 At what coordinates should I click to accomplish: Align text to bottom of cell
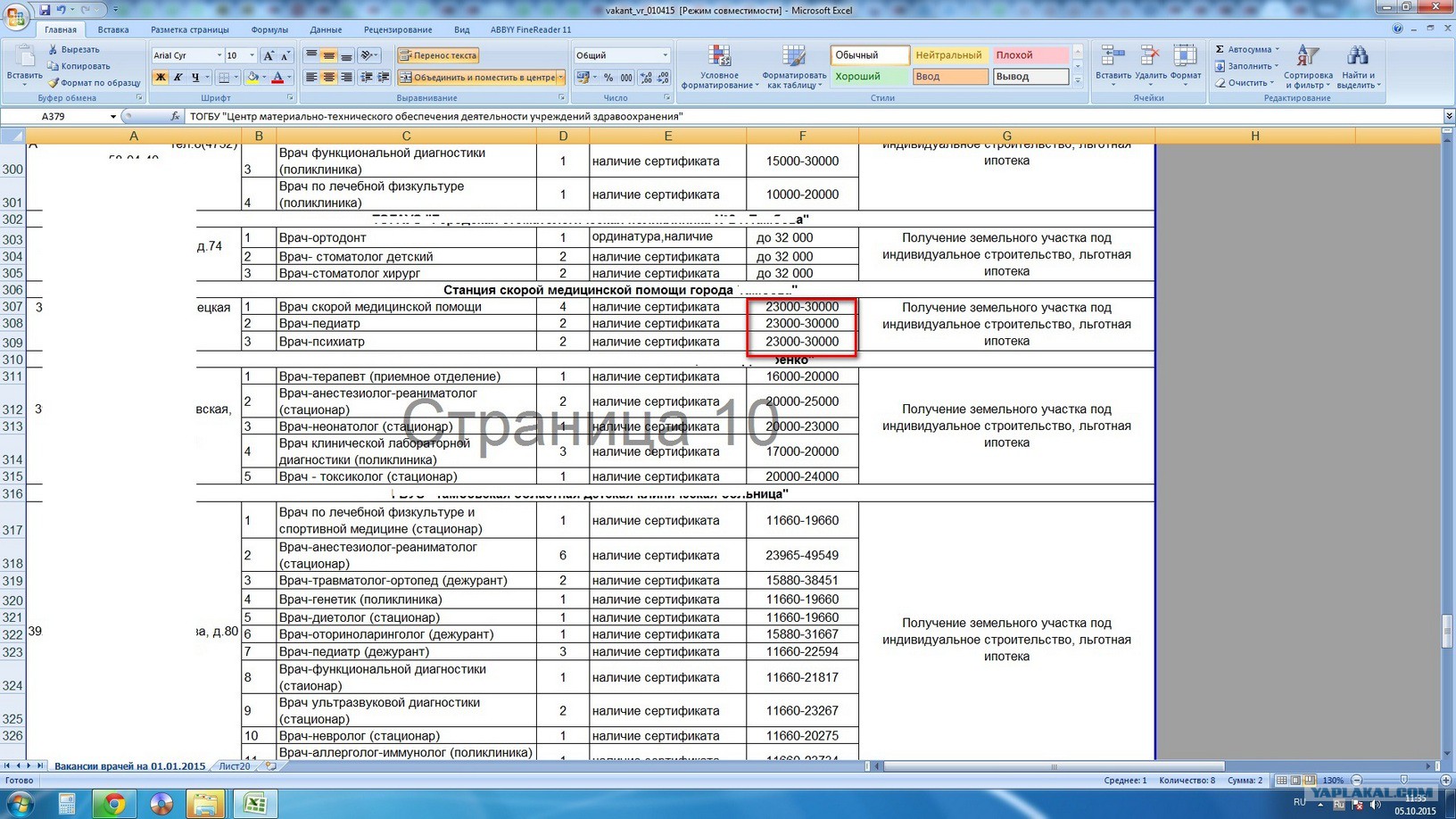[x=346, y=55]
